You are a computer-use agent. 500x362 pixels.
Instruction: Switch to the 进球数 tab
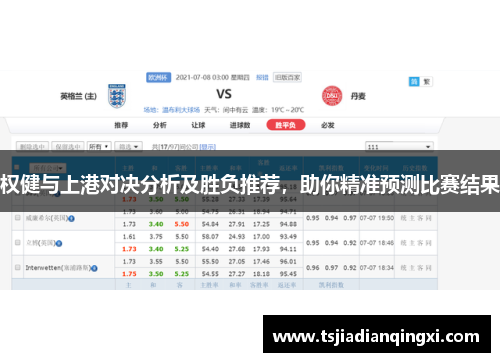(240, 125)
